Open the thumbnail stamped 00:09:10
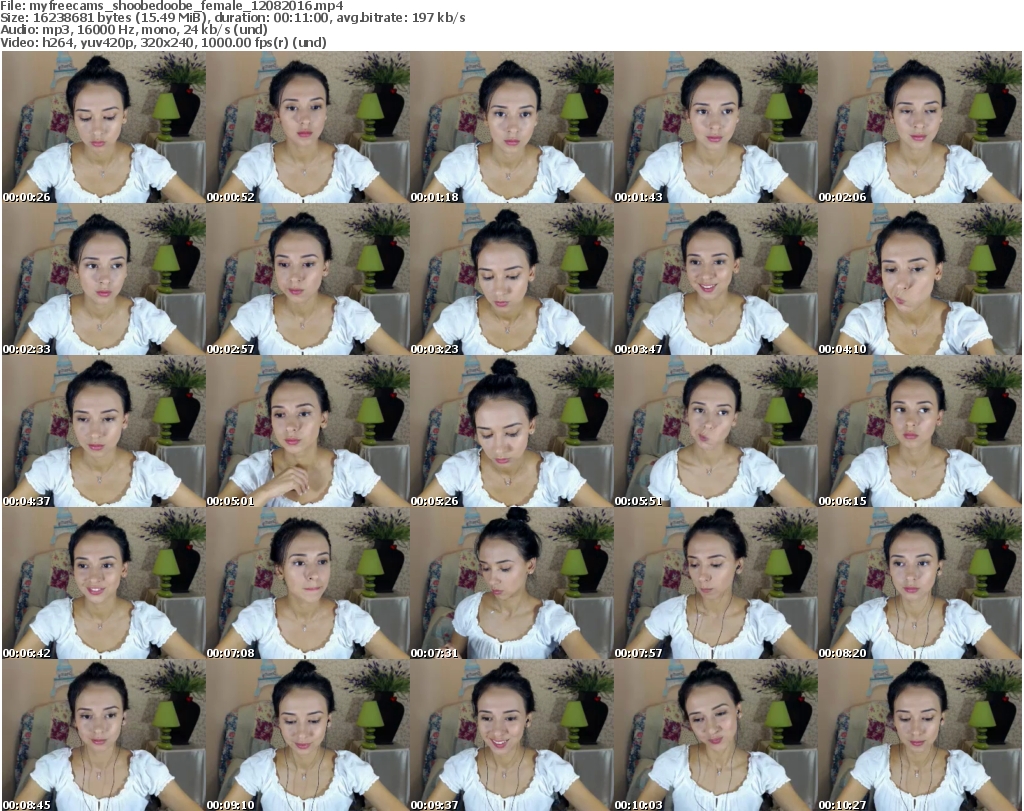Viewport: 1024px width, 811px height. [x=308, y=735]
